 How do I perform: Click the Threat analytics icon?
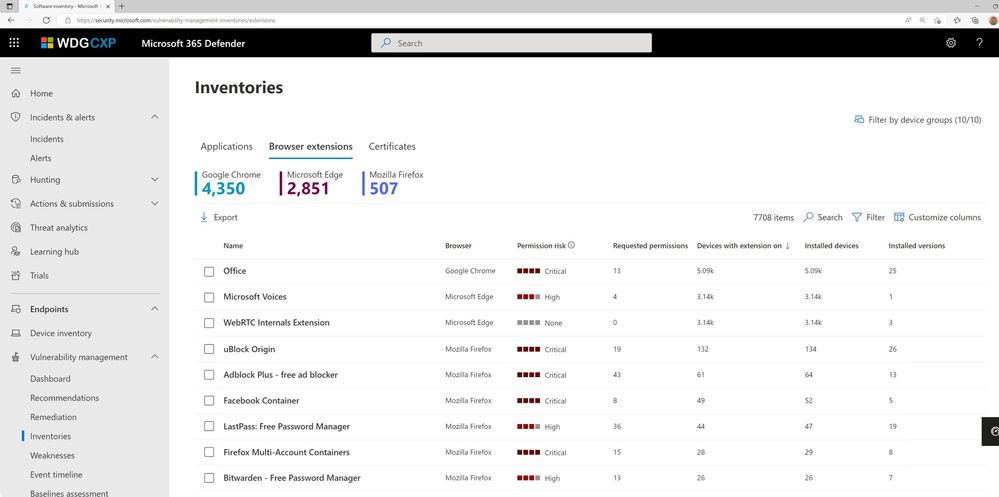click(16, 227)
